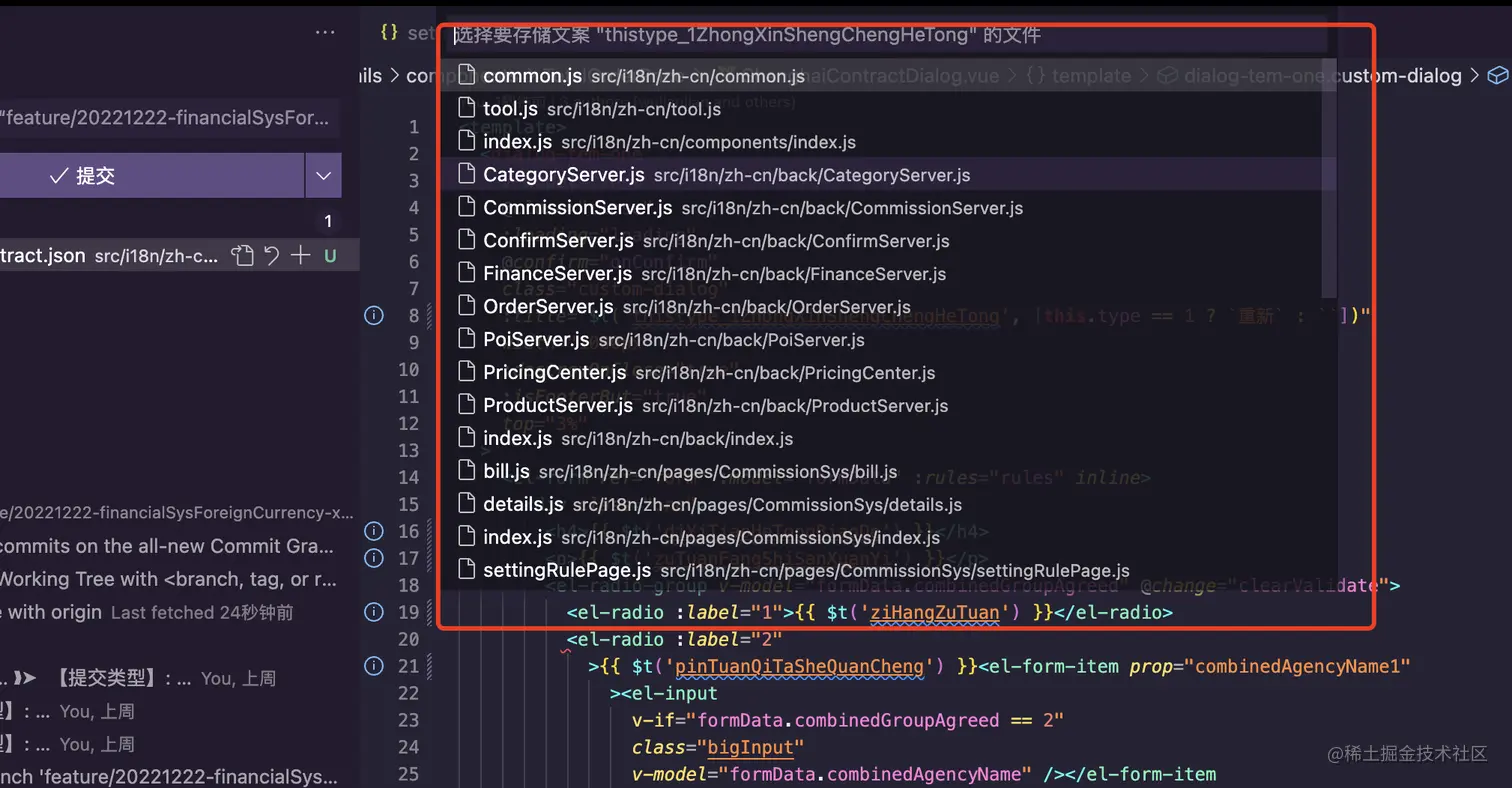The image size is (1512, 788).
Task: Select bill.js under pages/CommissionSys
Action: pyautogui.click(x=888, y=472)
